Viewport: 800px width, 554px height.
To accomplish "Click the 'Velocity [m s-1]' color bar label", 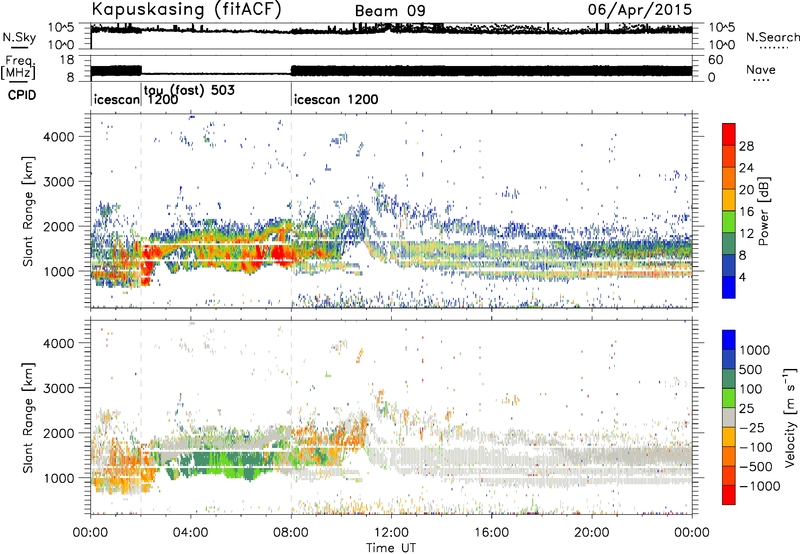I will point(790,417).
